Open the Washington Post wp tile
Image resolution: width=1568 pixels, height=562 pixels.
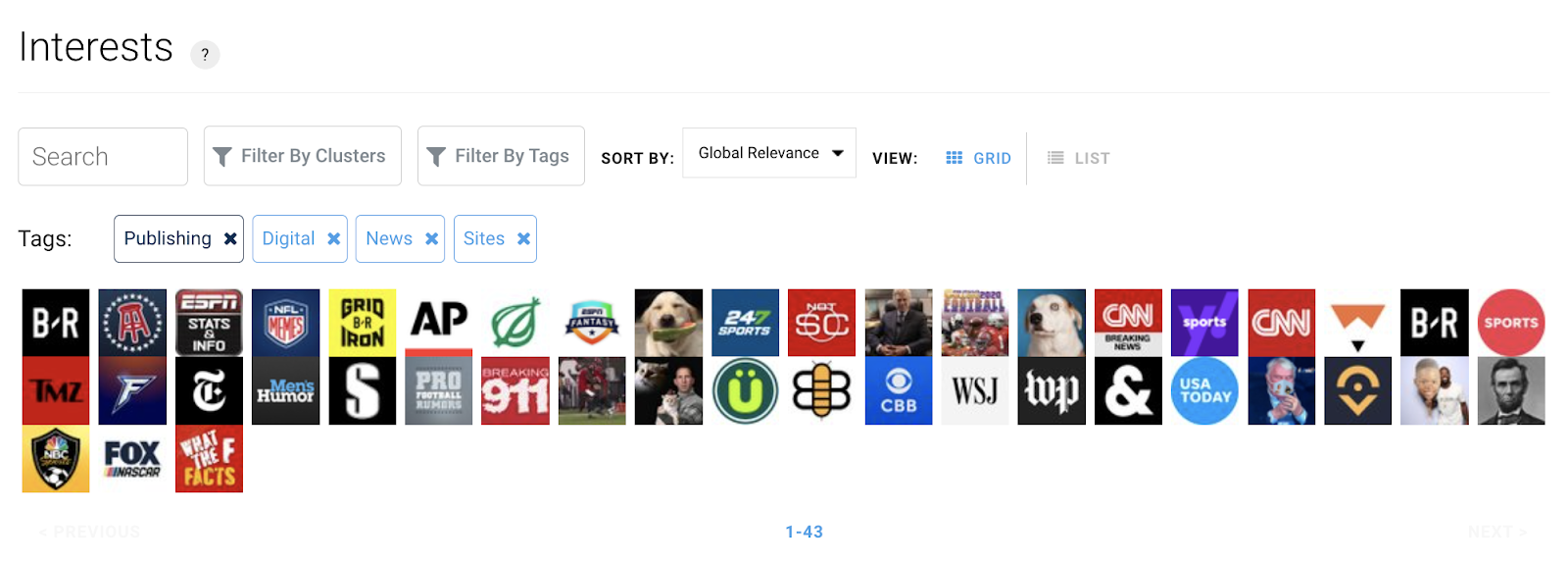(1052, 390)
